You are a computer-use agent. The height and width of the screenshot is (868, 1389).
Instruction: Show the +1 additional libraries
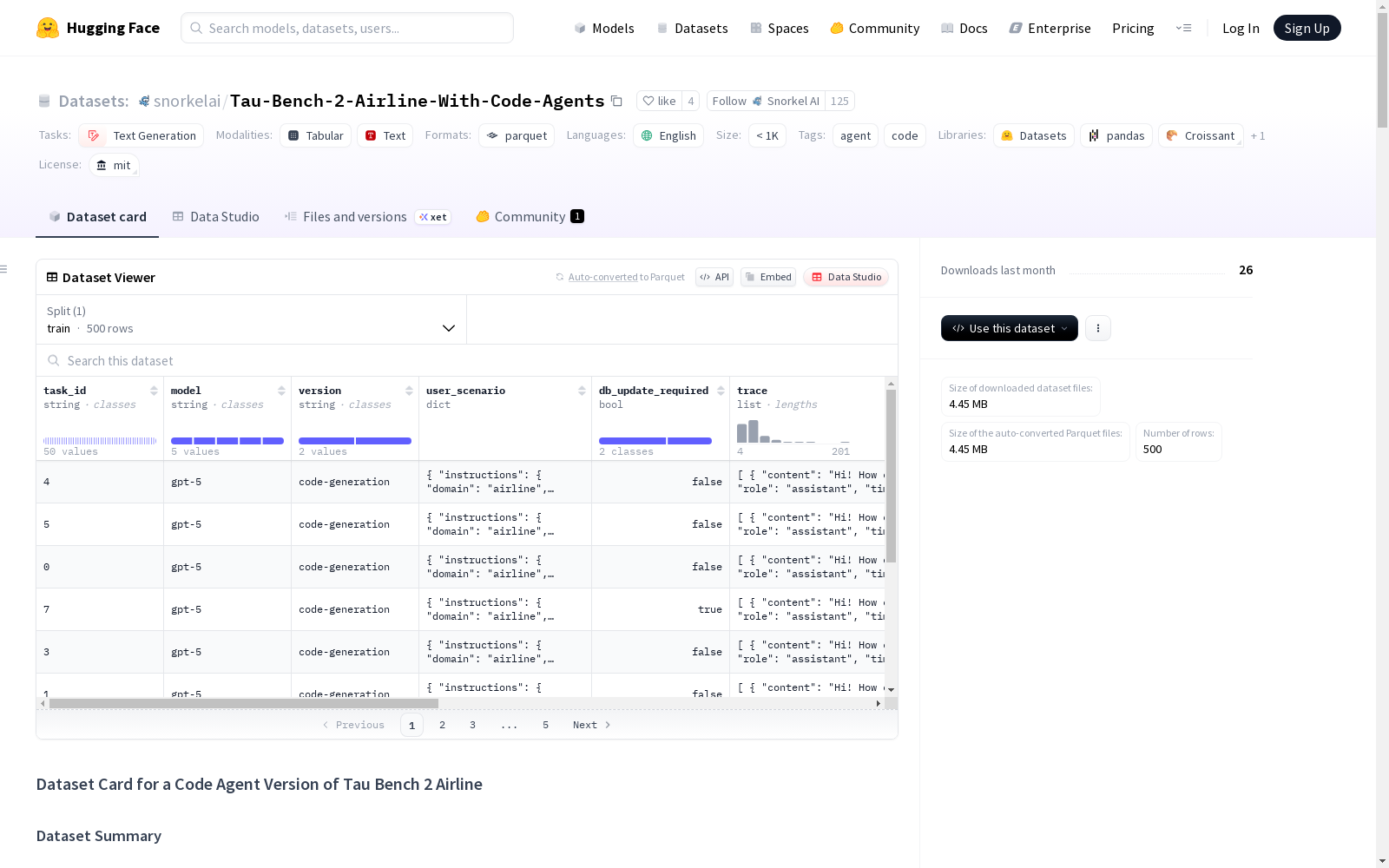pos(1258,135)
